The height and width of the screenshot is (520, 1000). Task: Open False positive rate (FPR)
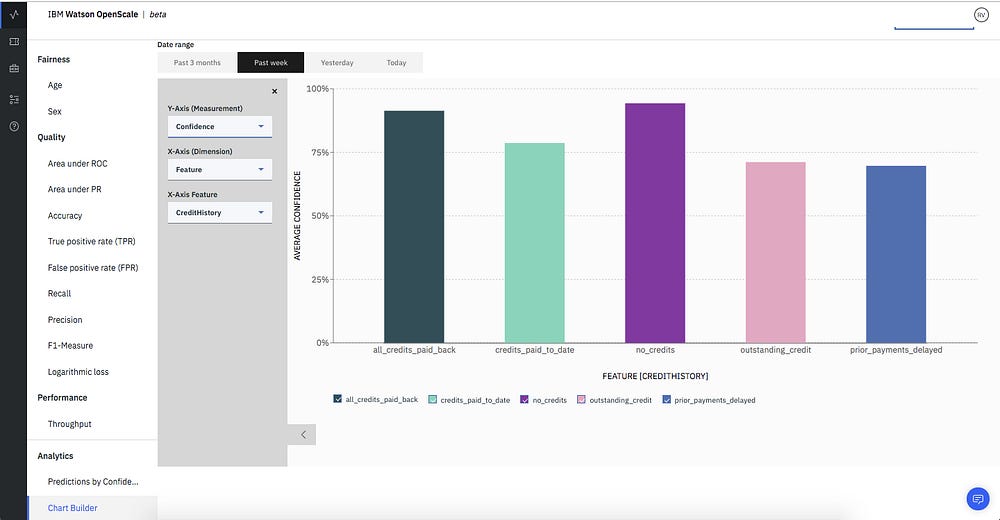coord(92,267)
